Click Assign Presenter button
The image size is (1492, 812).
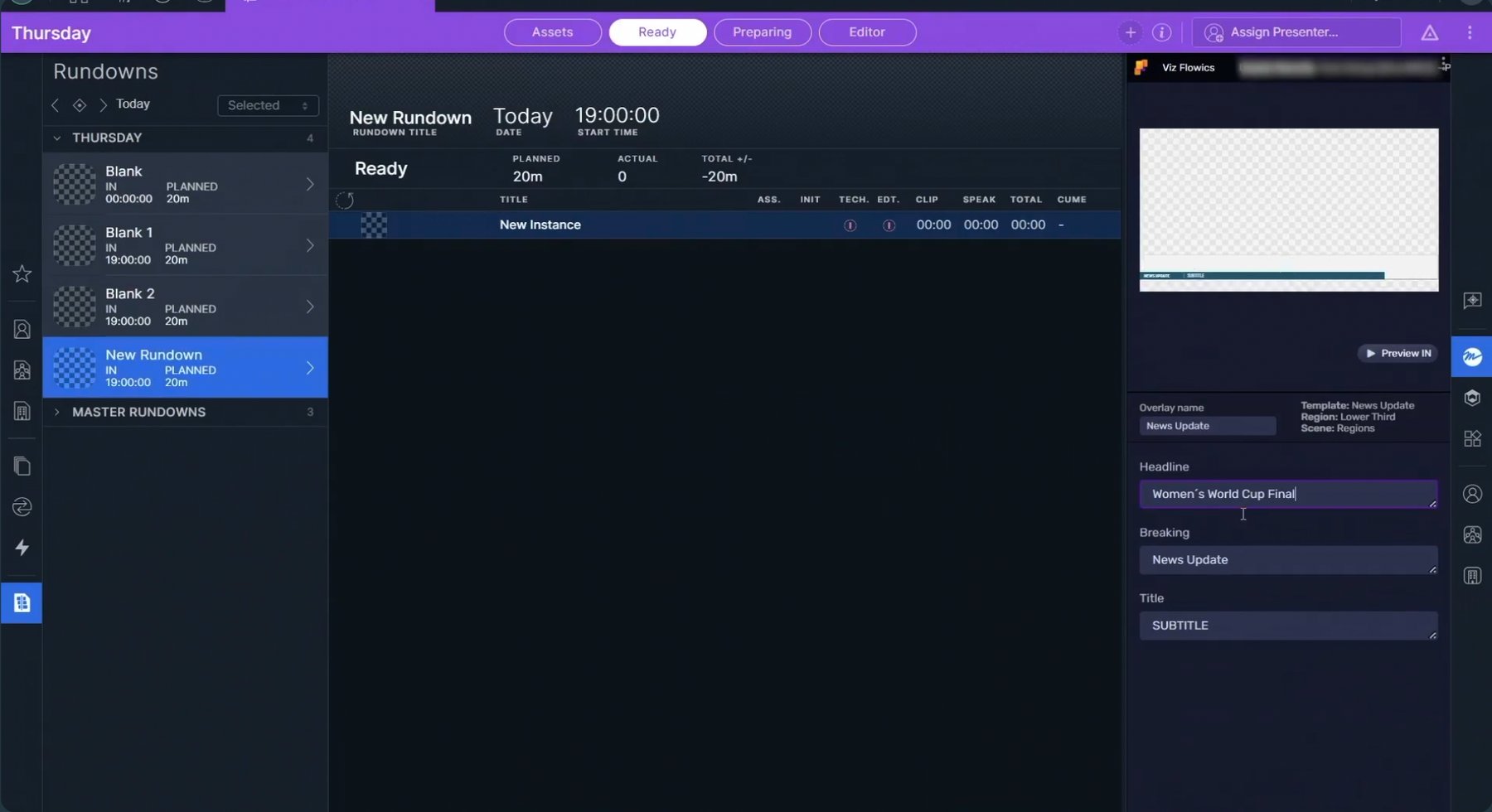[x=1297, y=32]
